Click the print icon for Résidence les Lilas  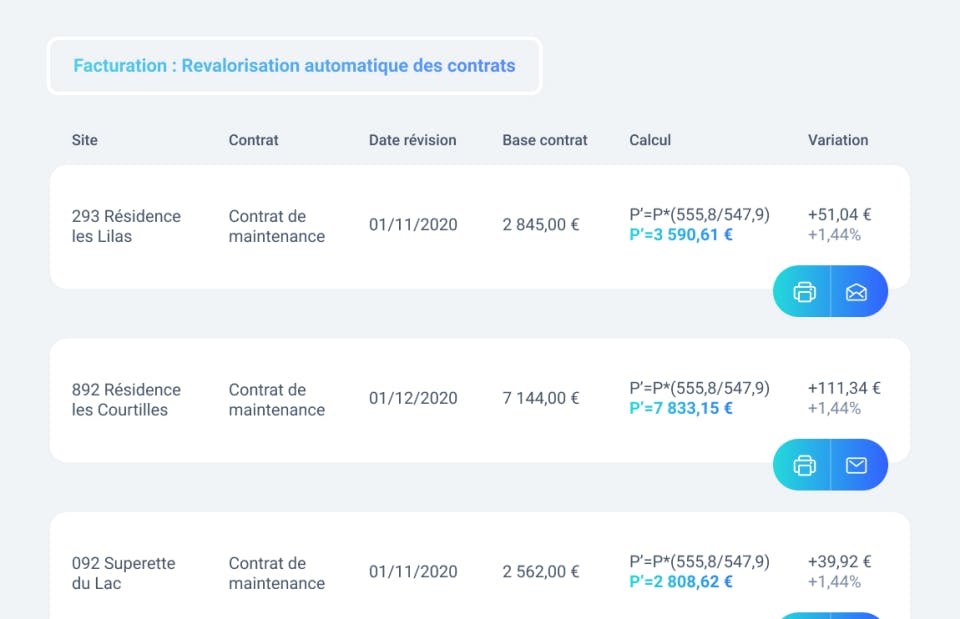804,292
